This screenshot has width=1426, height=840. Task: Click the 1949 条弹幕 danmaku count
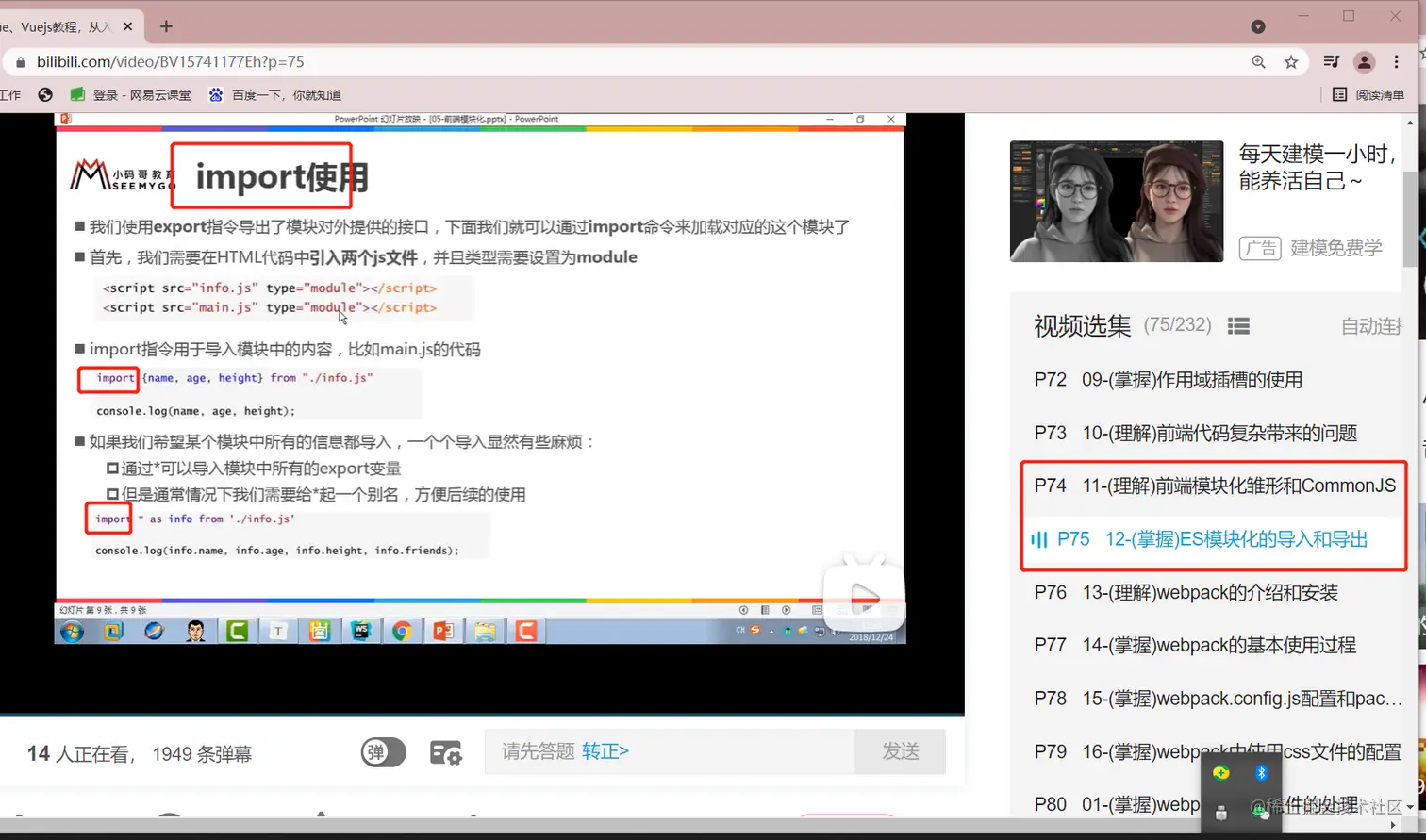[x=202, y=754]
